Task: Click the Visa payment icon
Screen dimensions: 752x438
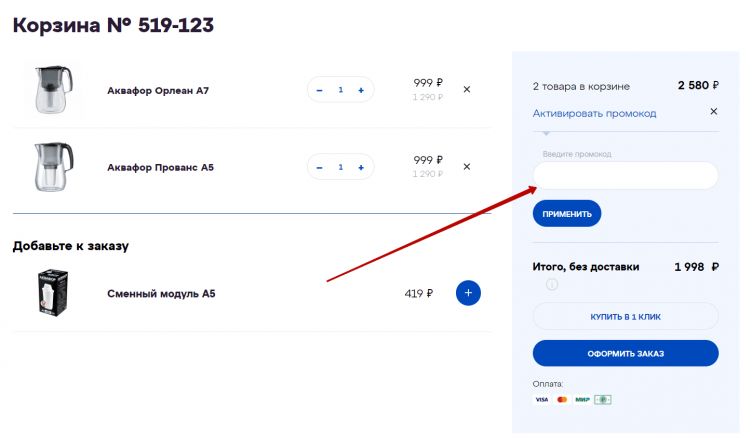Action: pyautogui.click(x=542, y=400)
